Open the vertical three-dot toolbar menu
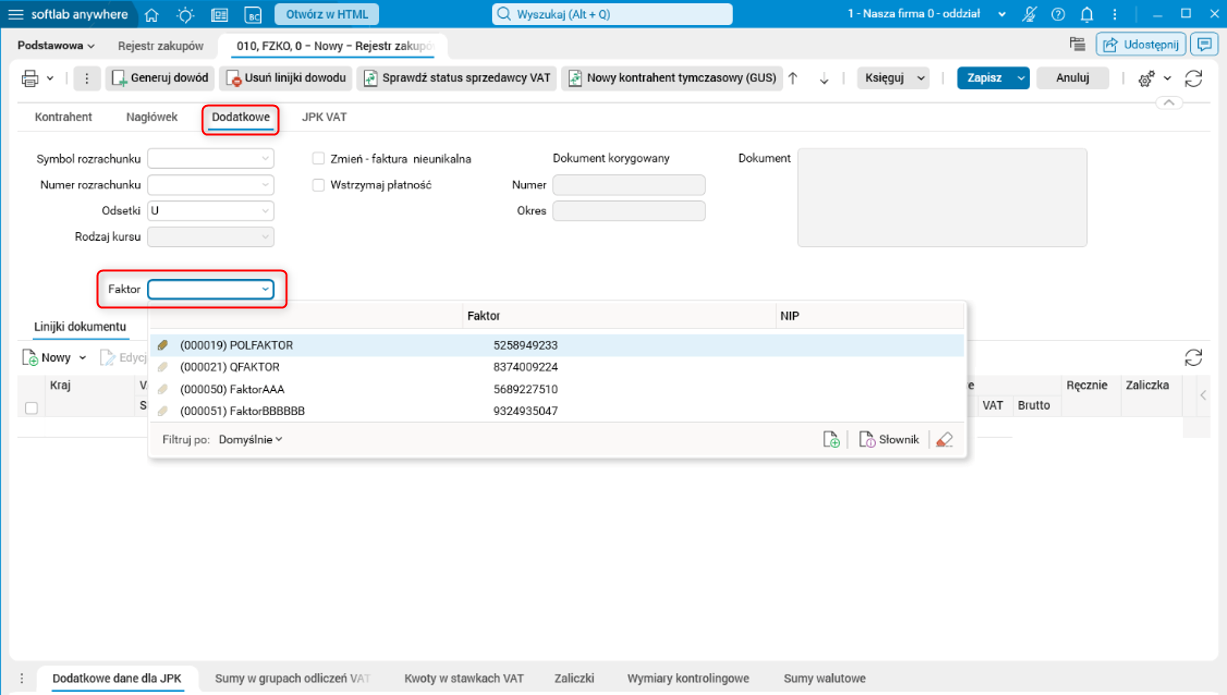The height and width of the screenshot is (695, 1227). click(86, 78)
